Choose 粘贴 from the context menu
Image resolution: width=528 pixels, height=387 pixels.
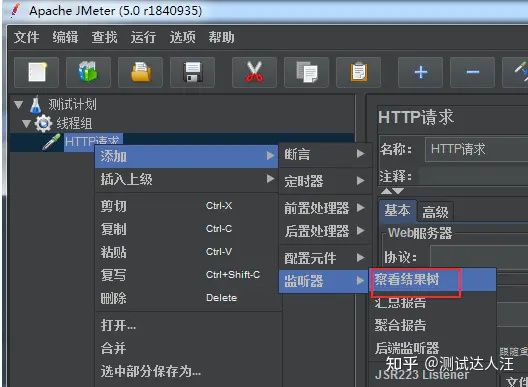pos(187,252)
